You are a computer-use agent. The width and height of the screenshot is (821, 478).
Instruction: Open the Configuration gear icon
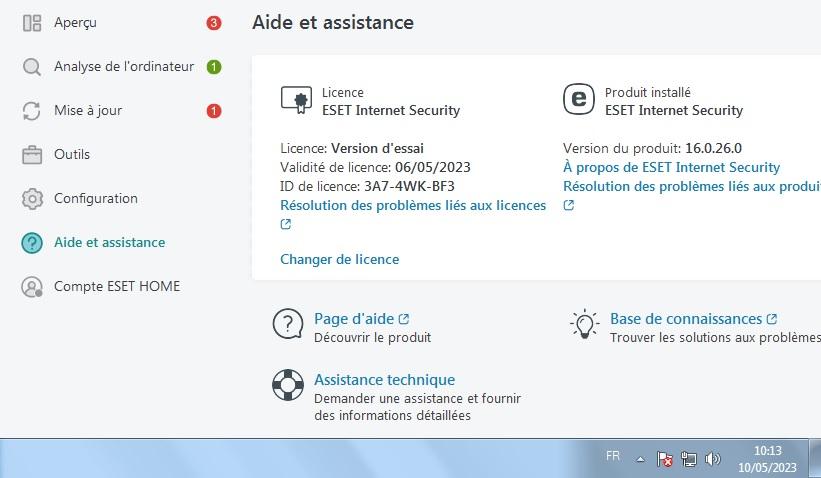32,199
